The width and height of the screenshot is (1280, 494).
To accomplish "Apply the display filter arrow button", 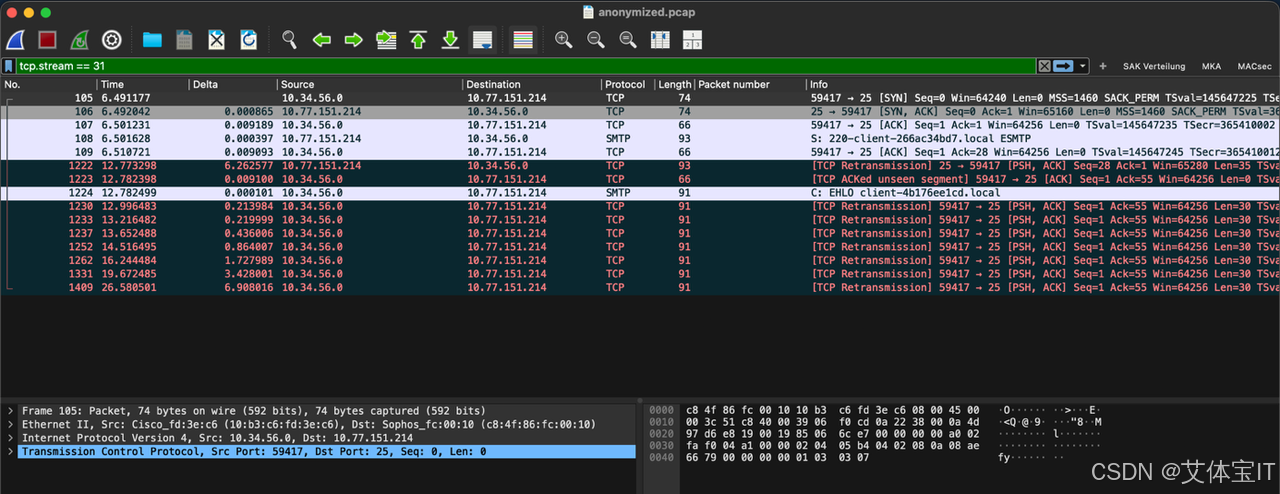I will click(x=1063, y=66).
